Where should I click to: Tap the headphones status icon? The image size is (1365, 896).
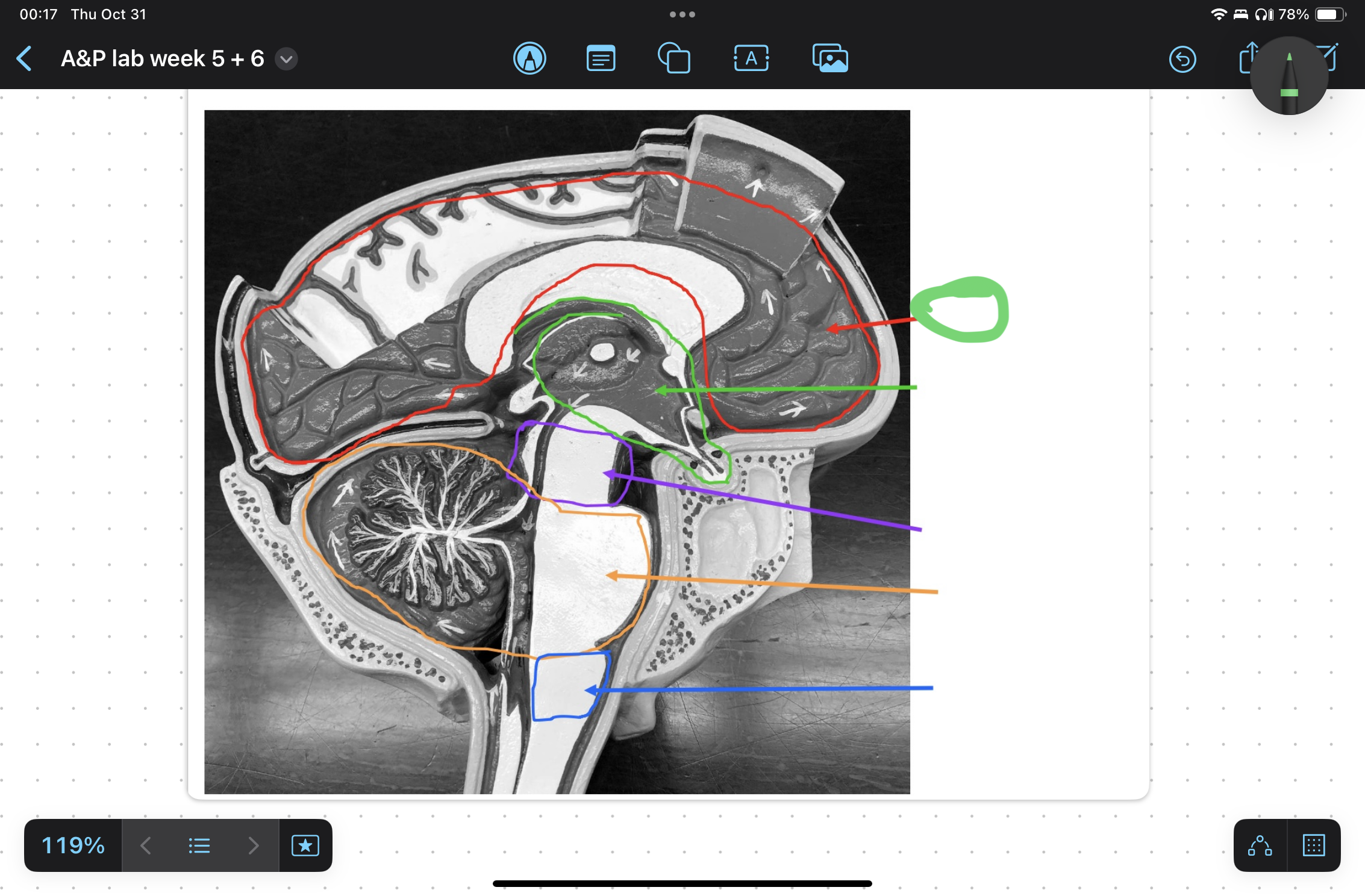coord(1264,14)
